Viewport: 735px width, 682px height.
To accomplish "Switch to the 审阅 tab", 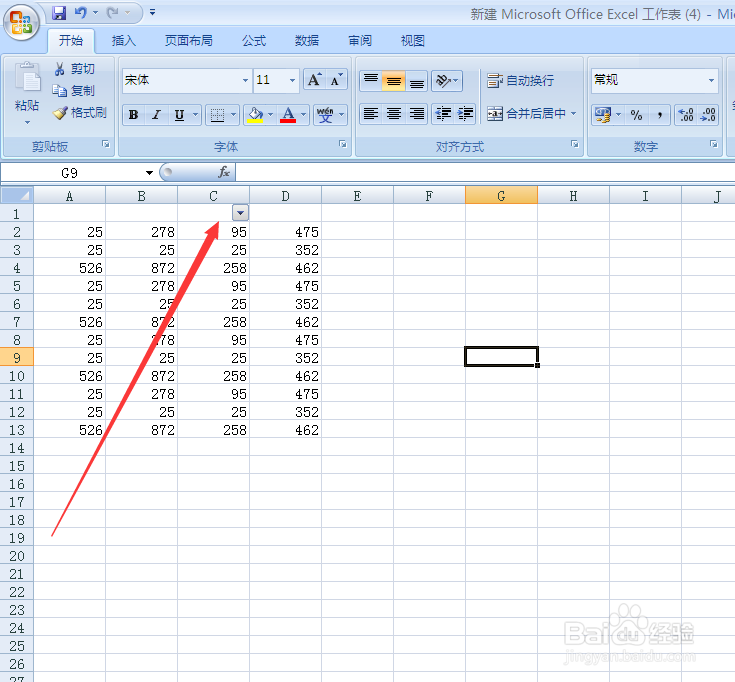I will (x=360, y=40).
